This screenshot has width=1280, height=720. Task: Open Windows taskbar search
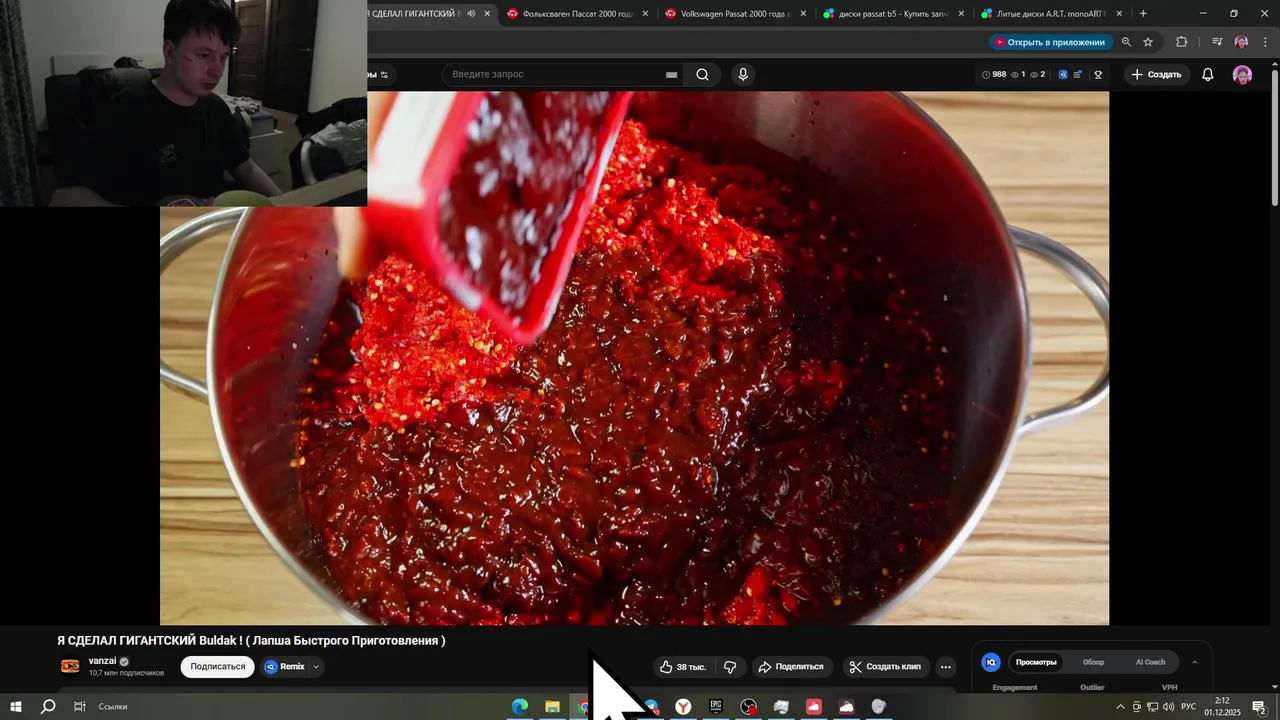click(48, 707)
